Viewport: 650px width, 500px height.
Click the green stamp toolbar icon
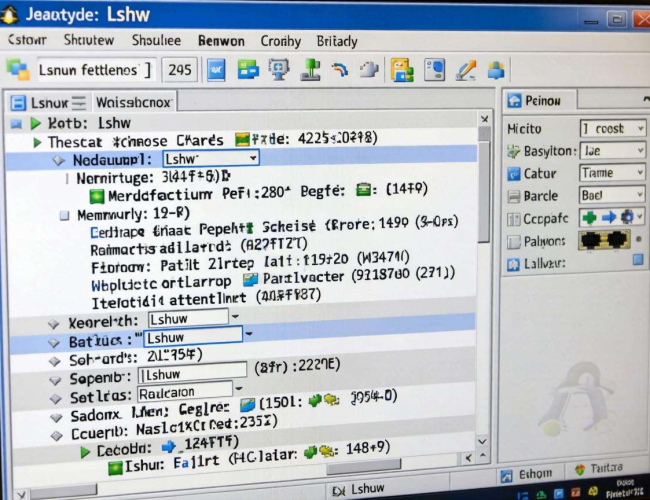pyautogui.click(x=310, y=69)
